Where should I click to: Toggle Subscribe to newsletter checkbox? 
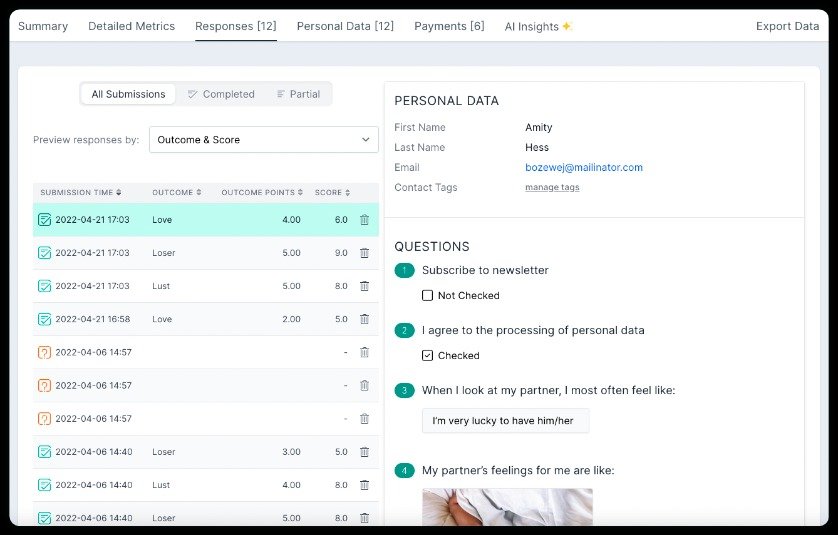[428, 296]
